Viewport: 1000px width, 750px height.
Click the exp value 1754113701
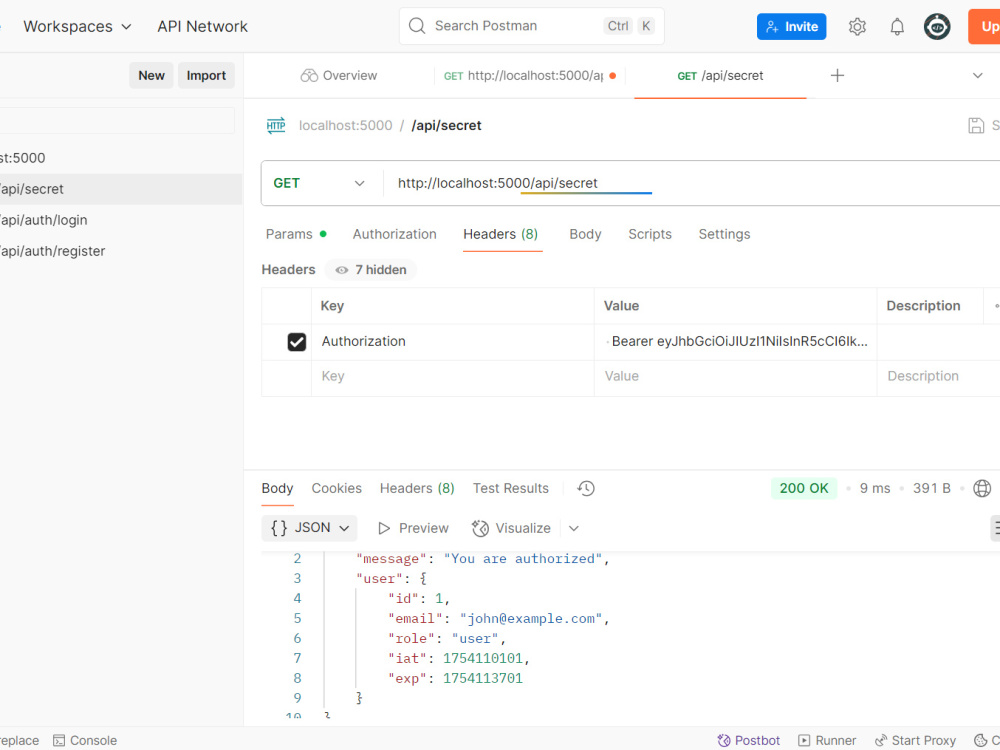pyautogui.click(x=483, y=679)
